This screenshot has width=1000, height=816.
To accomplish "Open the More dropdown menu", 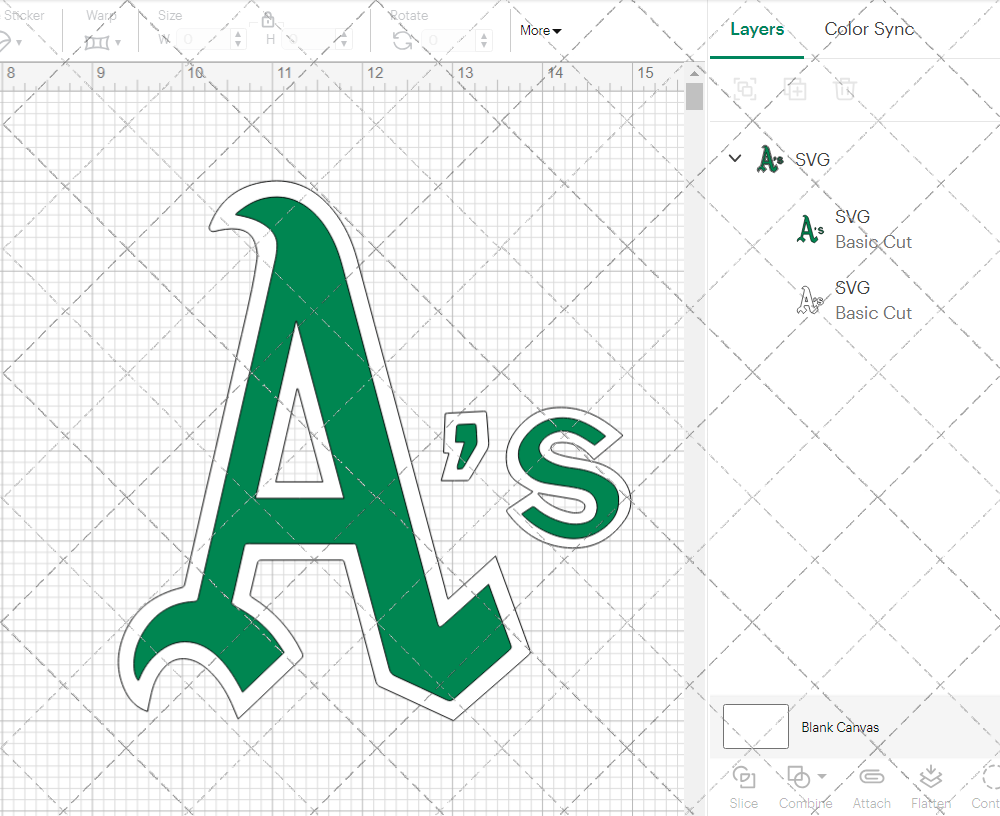I will coord(540,31).
